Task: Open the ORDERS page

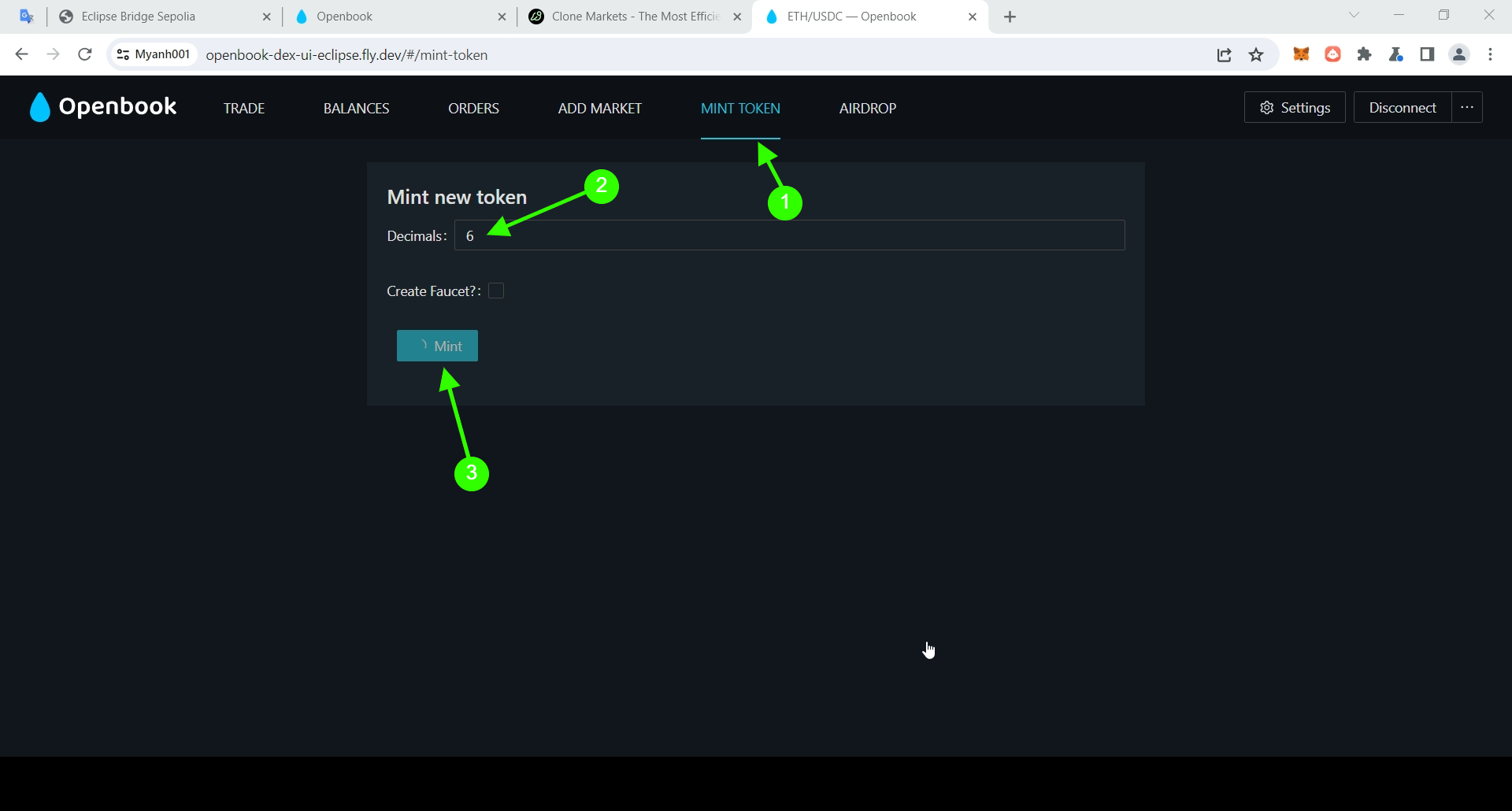Action: tap(473, 108)
